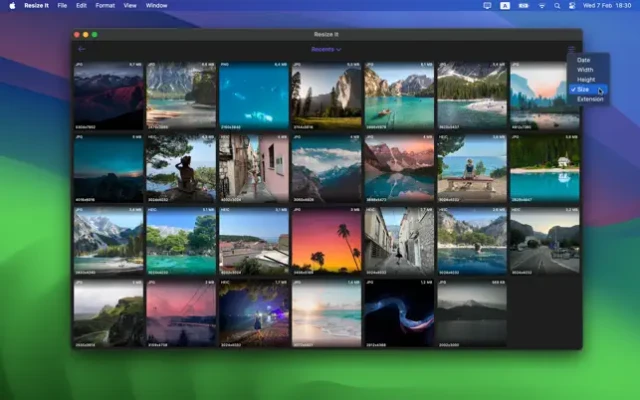Select the blue light swirl photo
This screenshot has height=400, width=640.
pos(399,314)
